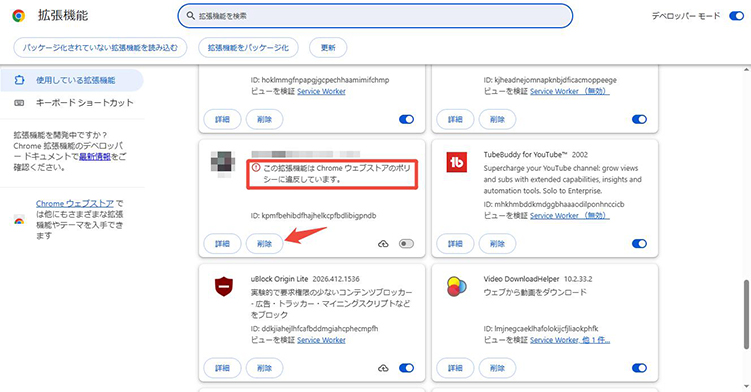Click scrollbar up arrow at top right

click(x=746, y=70)
